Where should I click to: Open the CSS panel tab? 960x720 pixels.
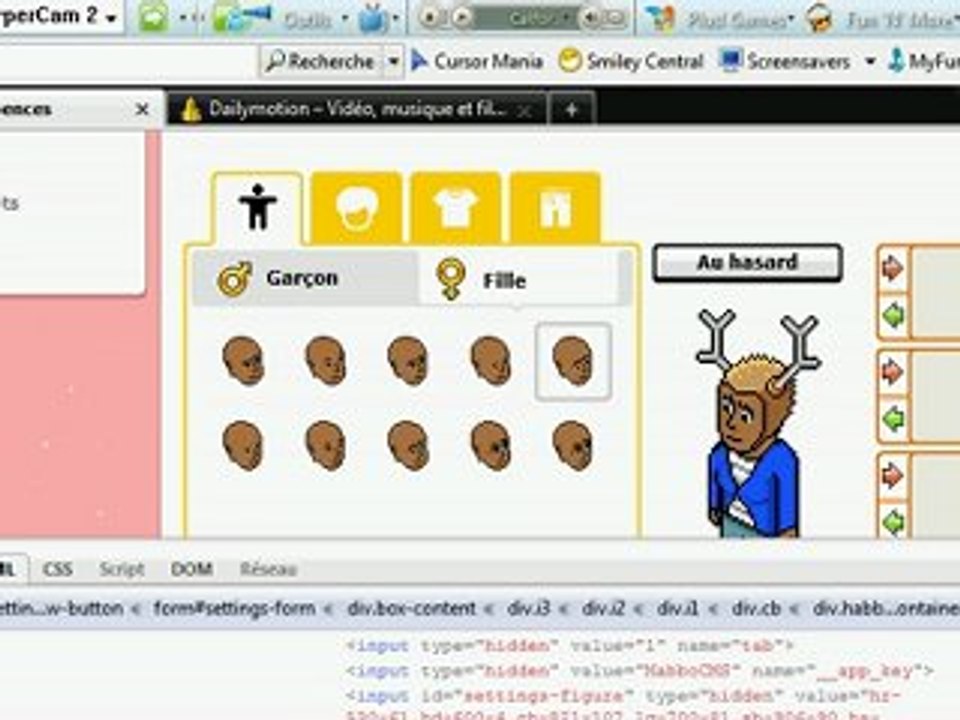click(58, 569)
